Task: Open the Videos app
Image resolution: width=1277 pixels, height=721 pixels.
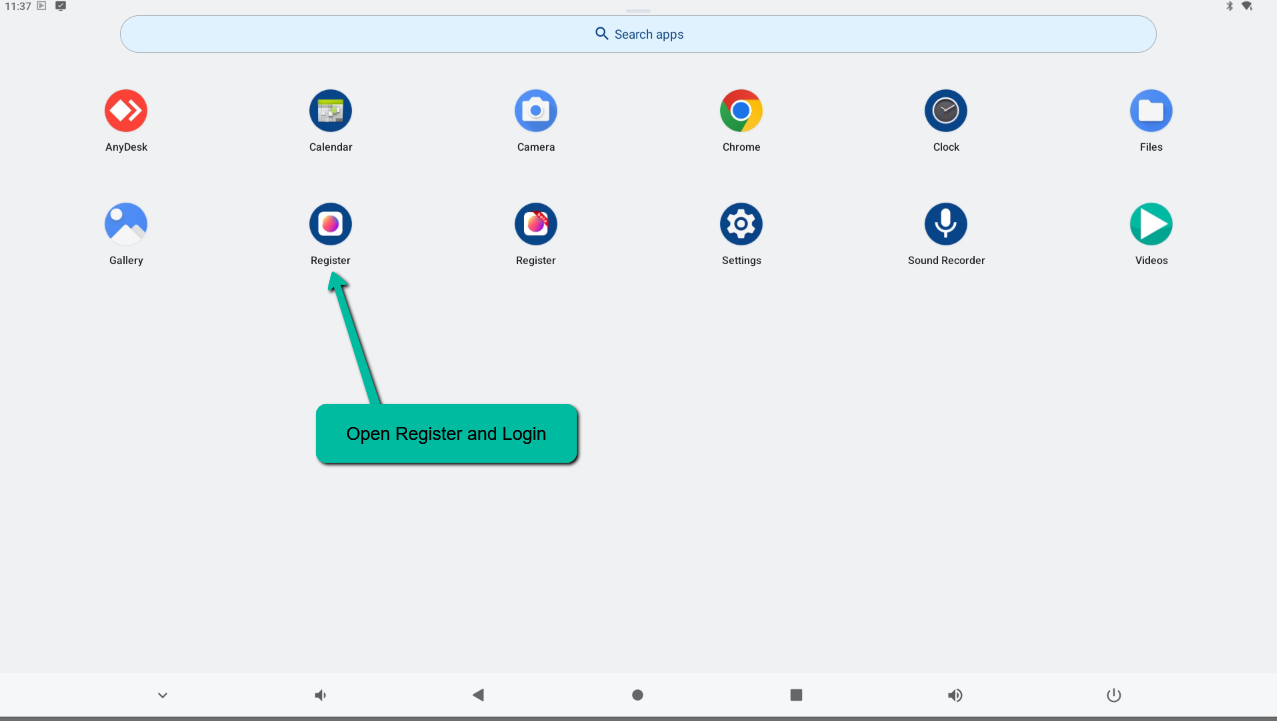Action: click(x=1151, y=224)
